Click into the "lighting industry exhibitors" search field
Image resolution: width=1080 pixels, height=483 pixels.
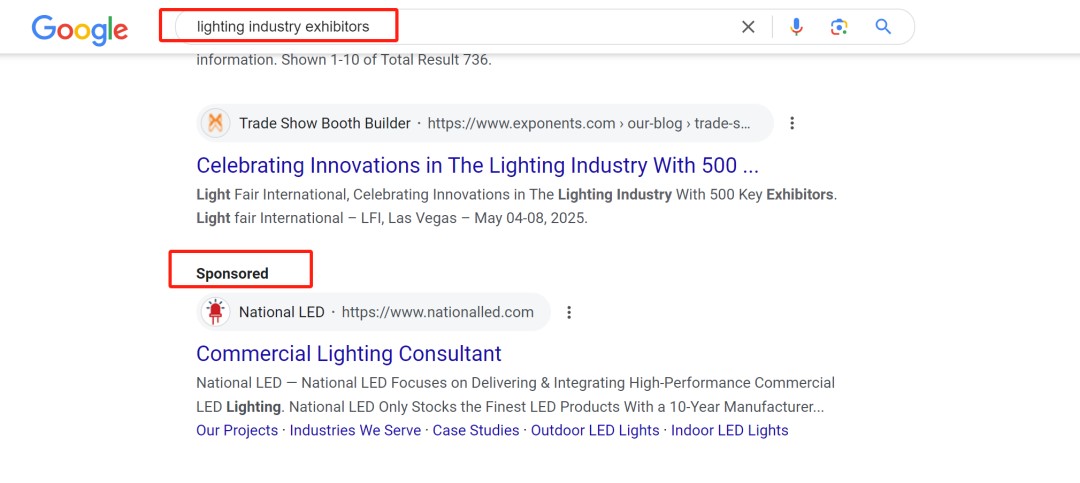click(x=450, y=27)
